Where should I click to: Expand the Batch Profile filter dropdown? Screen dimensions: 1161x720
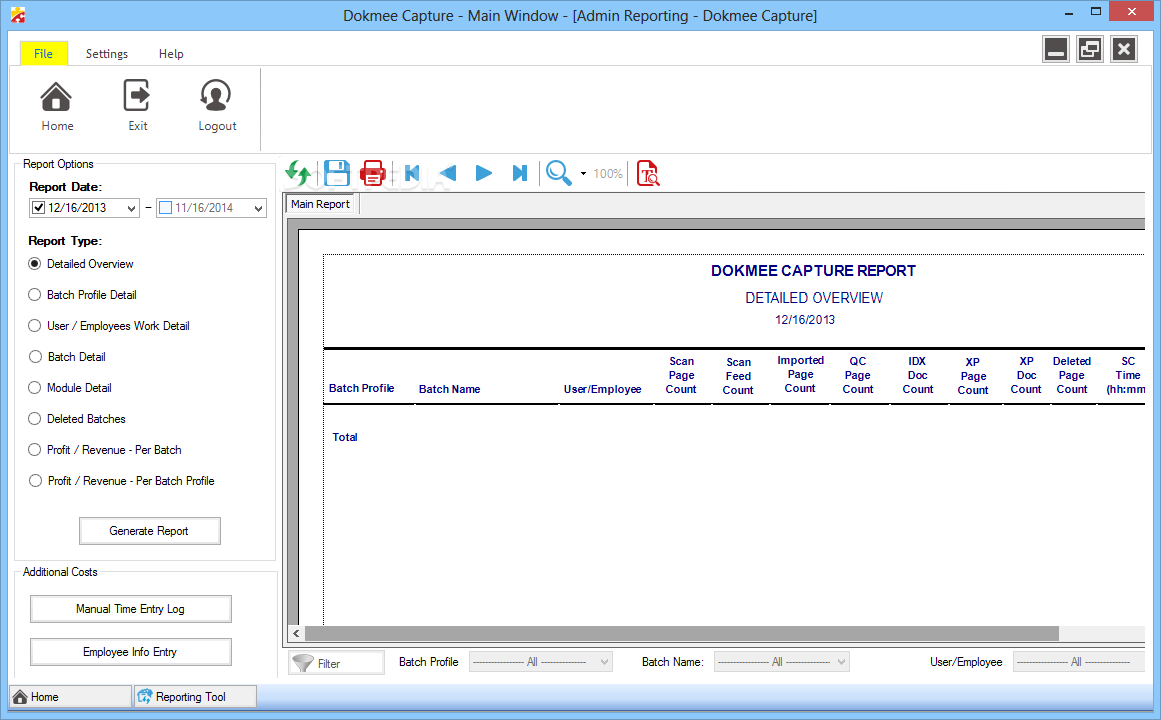605,662
